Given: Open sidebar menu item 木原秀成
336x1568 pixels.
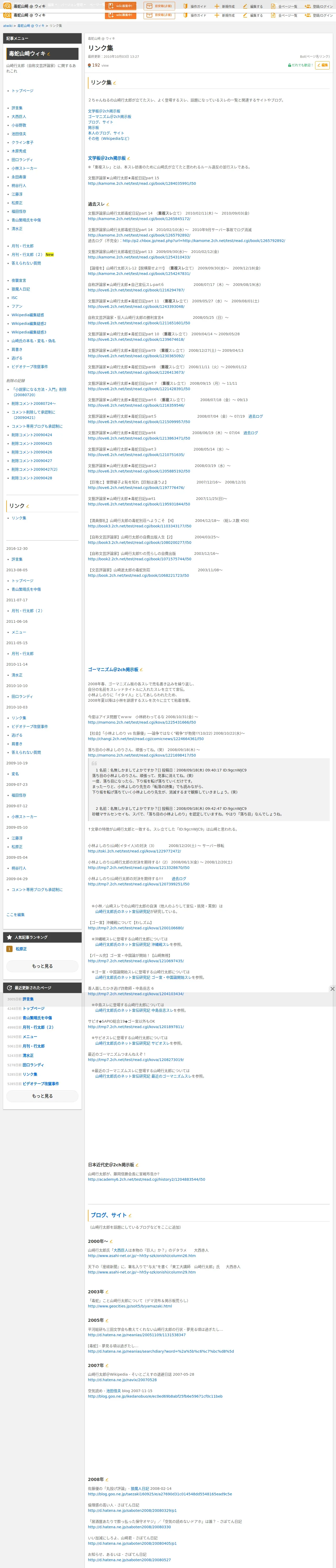Looking at the screenshot, I should (19, 151).
